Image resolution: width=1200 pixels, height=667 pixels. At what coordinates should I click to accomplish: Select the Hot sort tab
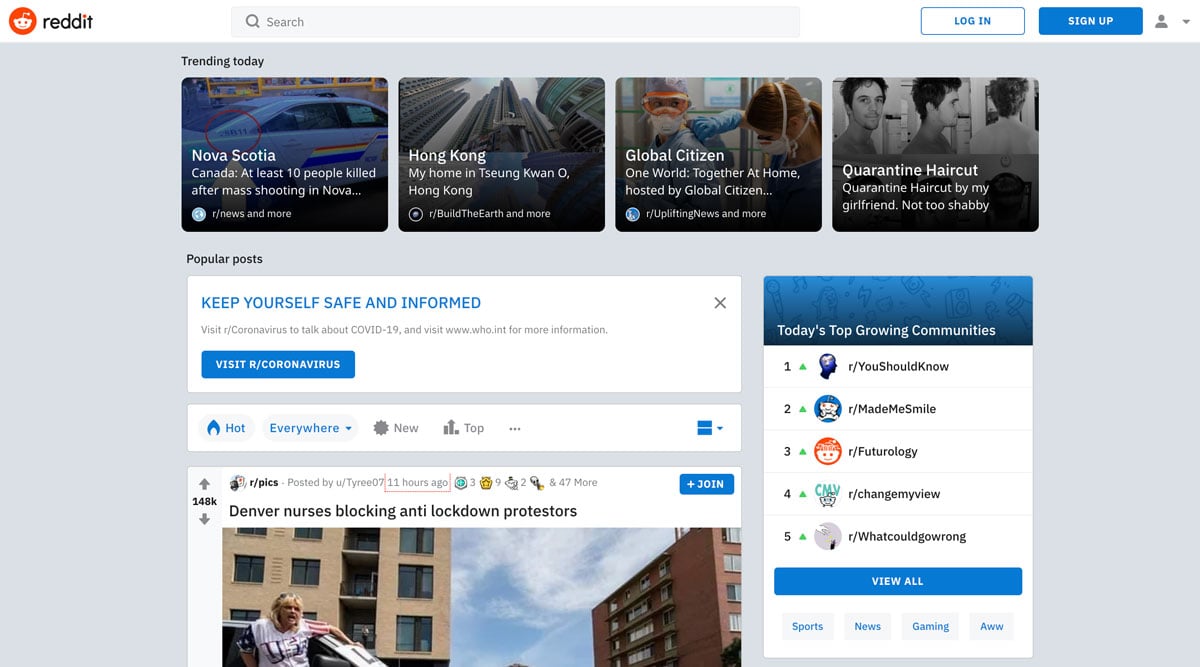[225, 428]
